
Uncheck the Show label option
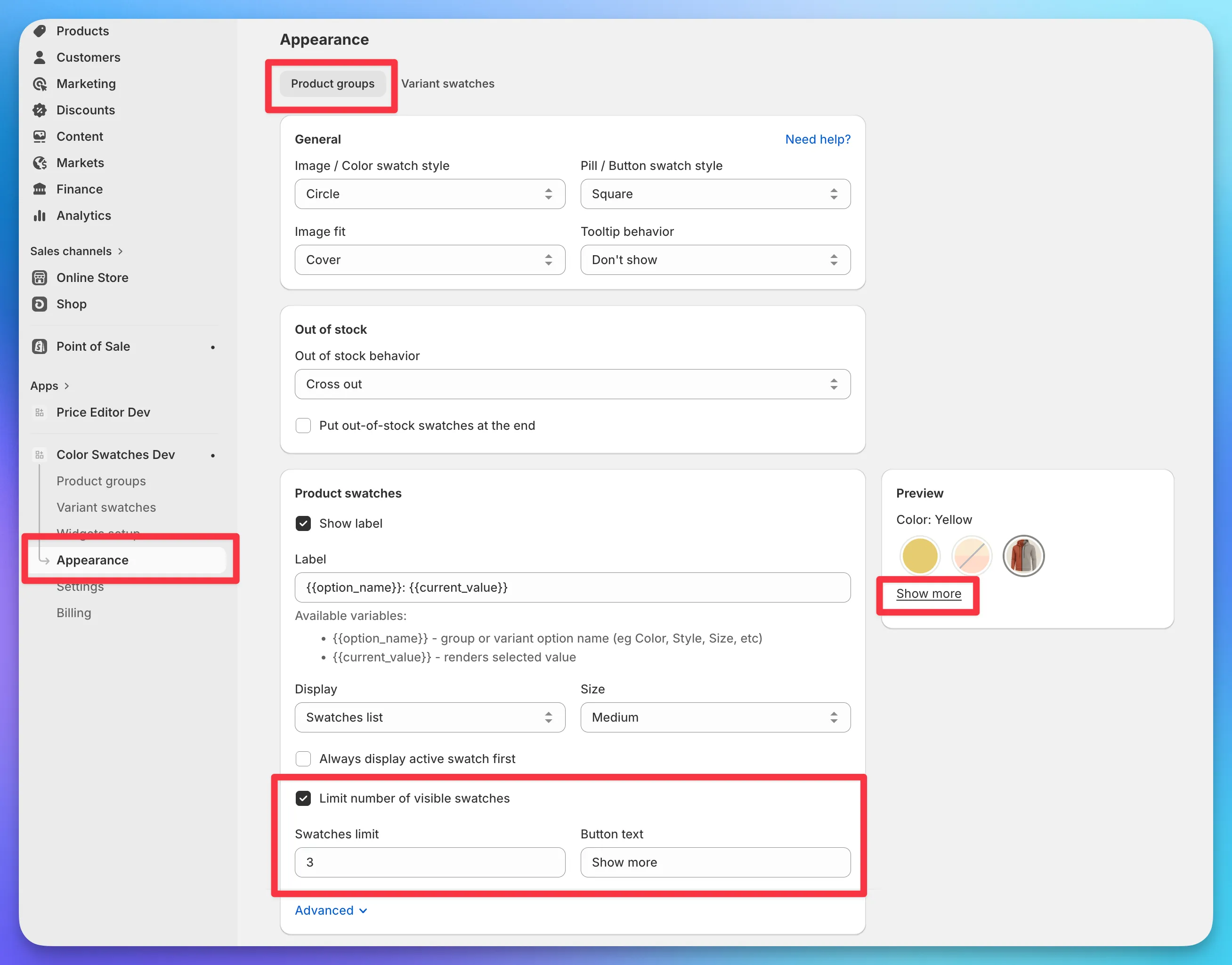tap(303, 523)
